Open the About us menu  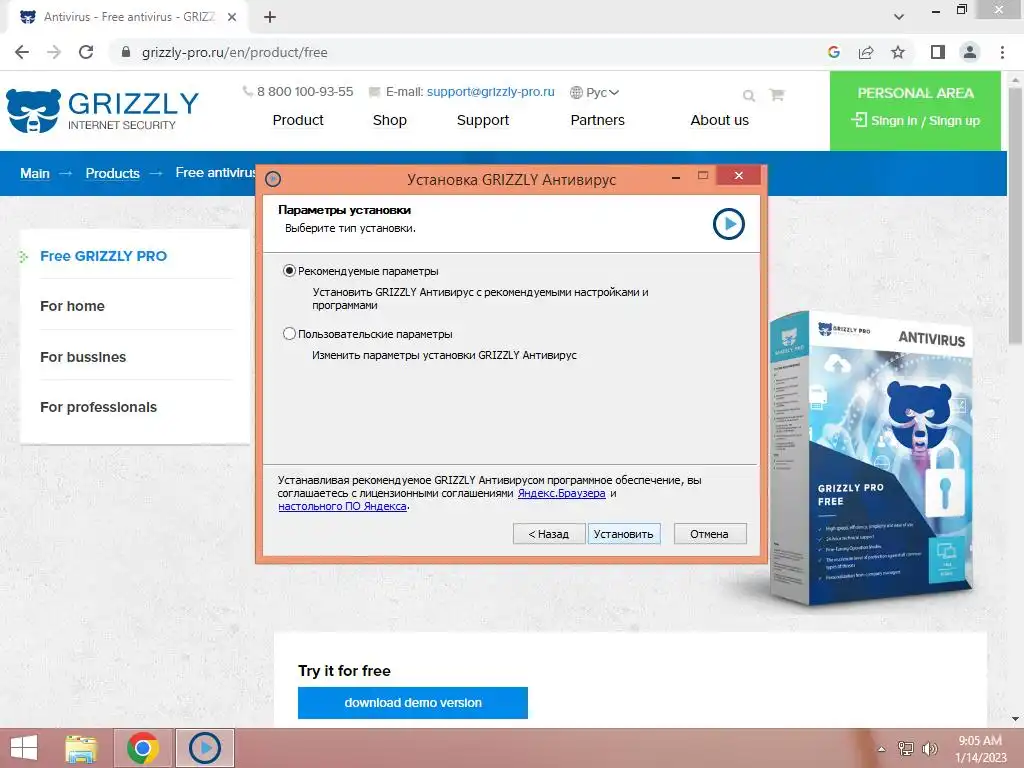(x=720, y=120)
